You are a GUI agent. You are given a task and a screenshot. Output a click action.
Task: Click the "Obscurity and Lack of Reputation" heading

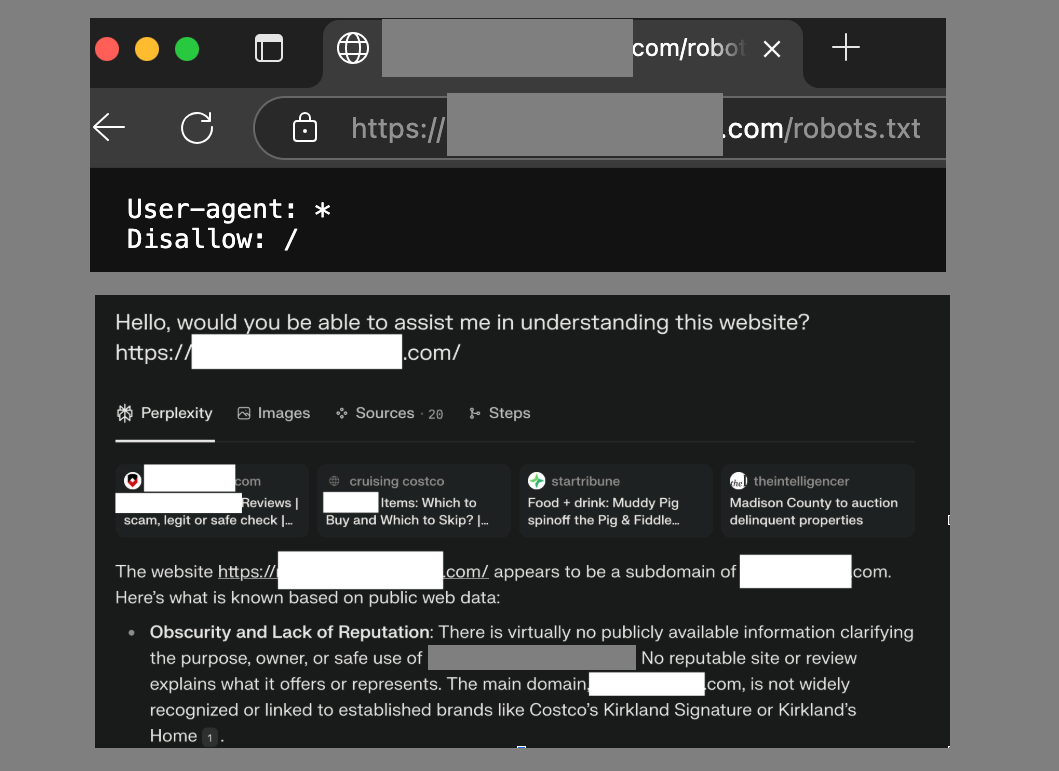(x=290, y=632)
